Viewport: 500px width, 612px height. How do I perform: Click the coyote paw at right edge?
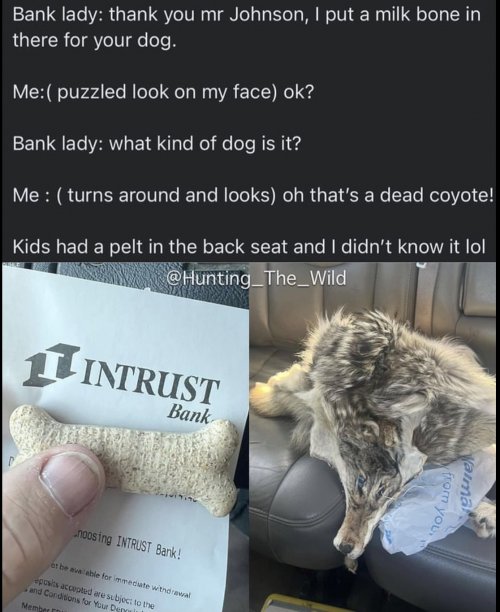pyautogui.click(x=484, y=519)
